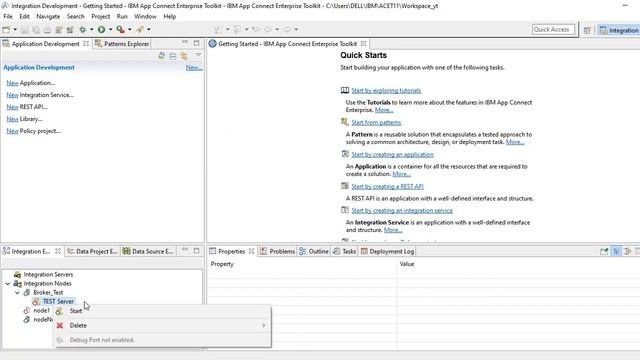Switch to the Deployment Log tab
The height and width of the screenshot is (360, 640).
pyautogui.click(x=387, y=251)
